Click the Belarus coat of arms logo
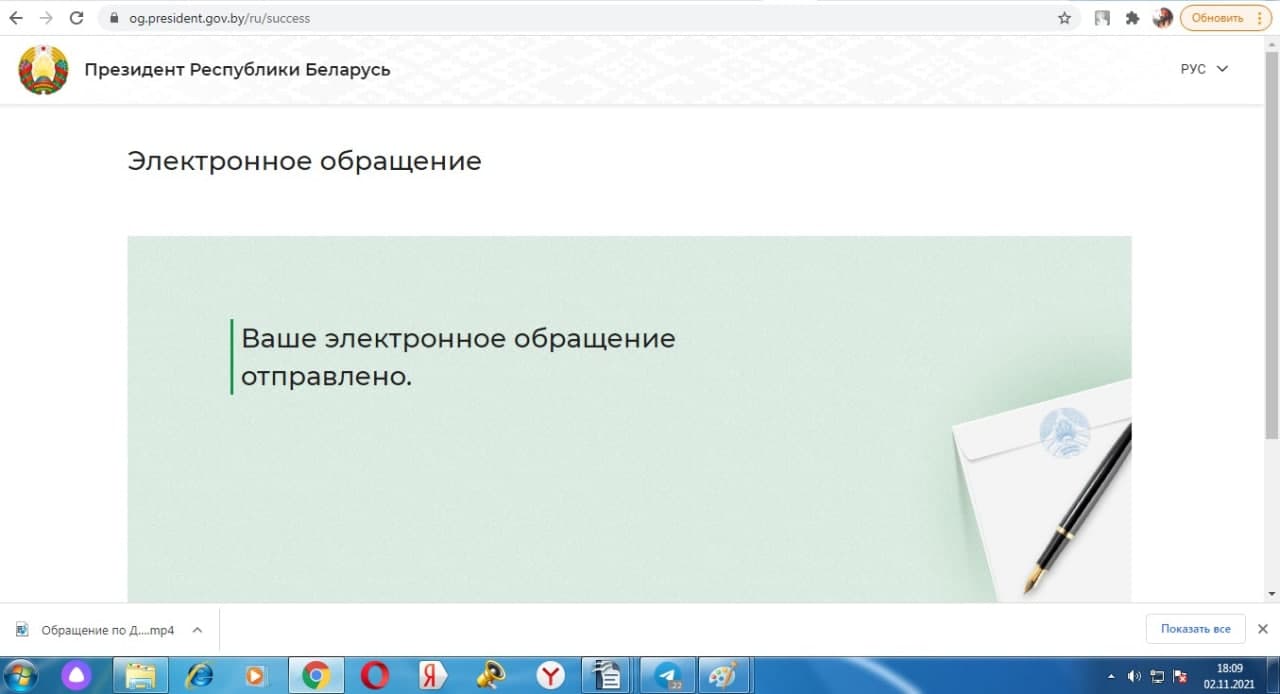Screen dimensions: 1280x694 pos(43,70)
